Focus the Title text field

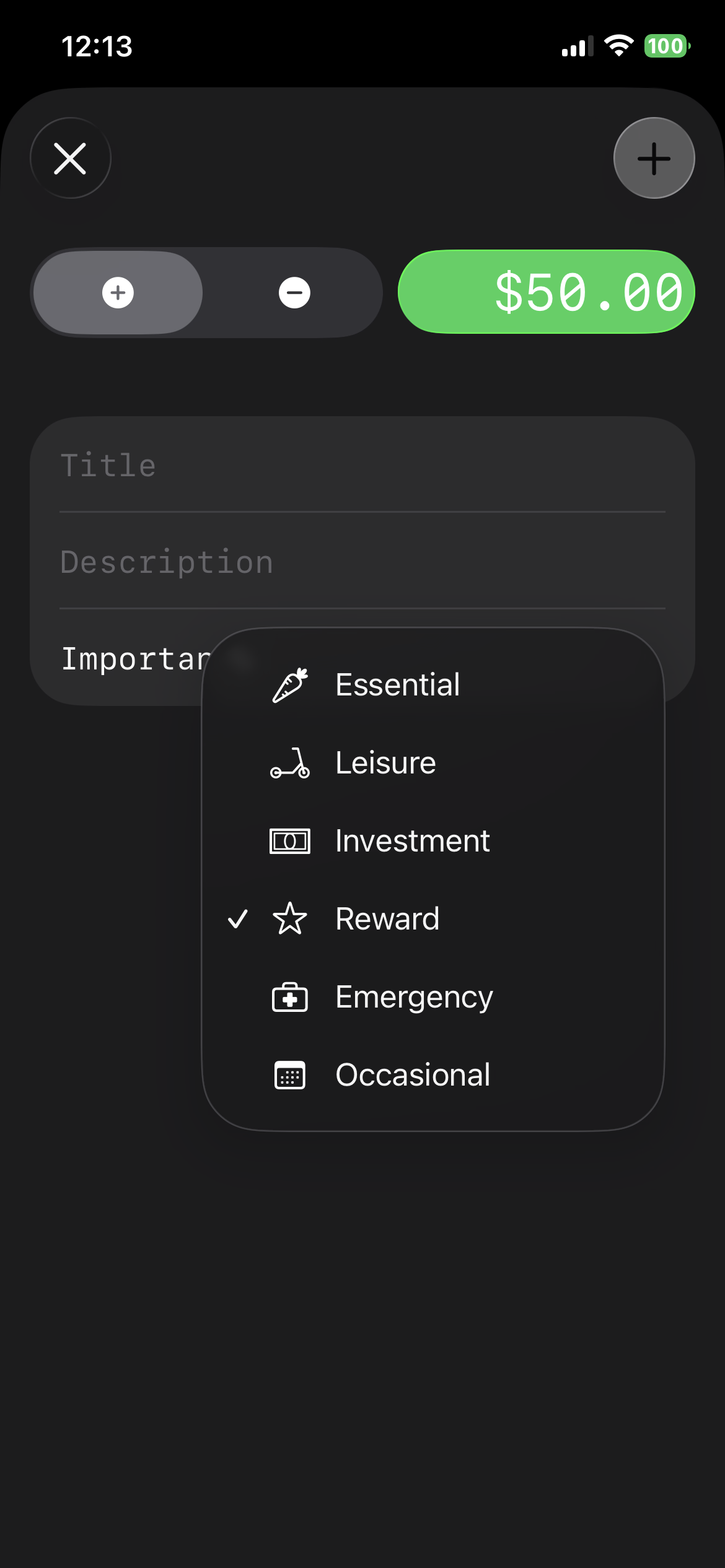click(x=362, y=466)
